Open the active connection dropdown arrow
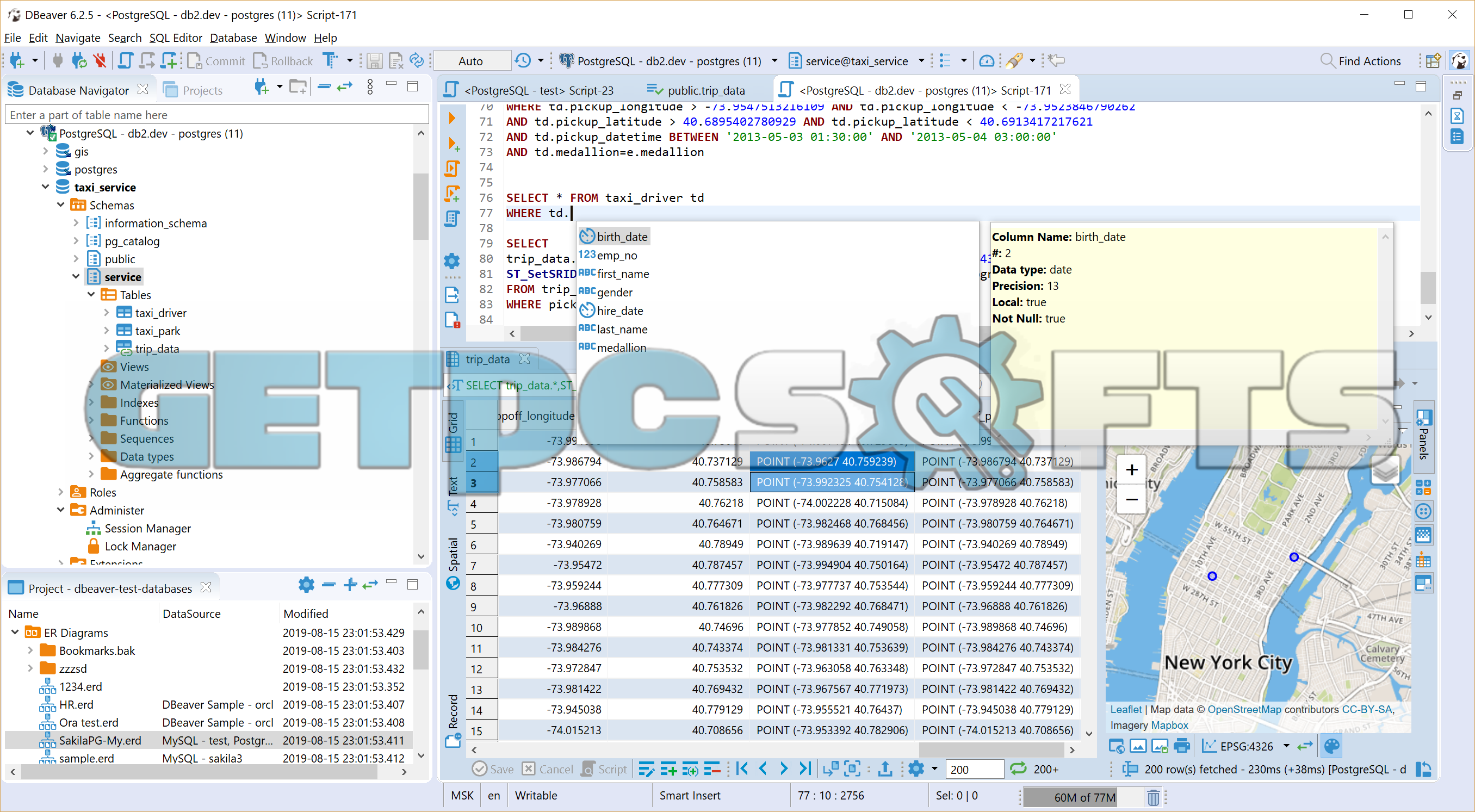1475x812 pixels. [x=774, y=61]
